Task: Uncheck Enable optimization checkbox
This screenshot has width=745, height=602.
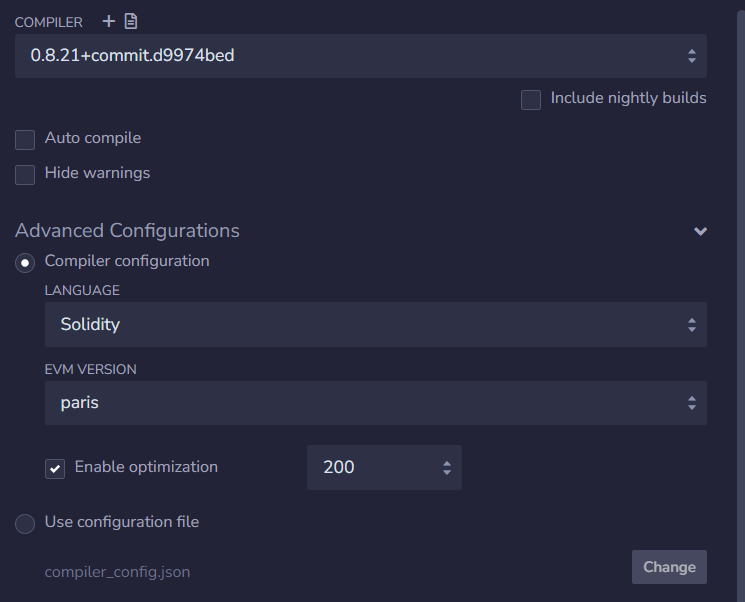Action: [55, 469]
